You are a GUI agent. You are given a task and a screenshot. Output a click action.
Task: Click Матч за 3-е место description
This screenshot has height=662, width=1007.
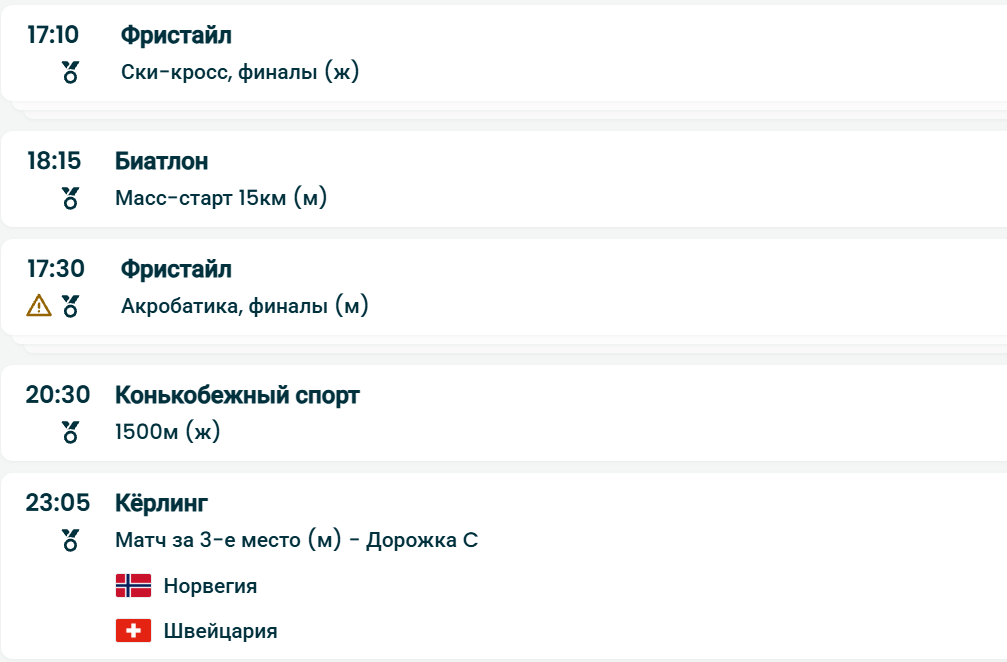tap(297, 541)
